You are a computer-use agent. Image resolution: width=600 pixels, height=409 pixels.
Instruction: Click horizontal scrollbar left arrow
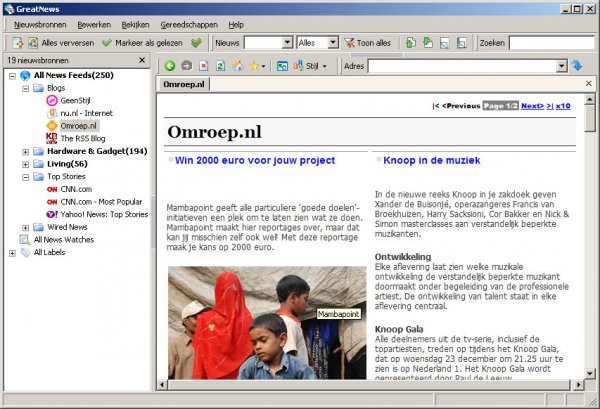tap(162, 385)
